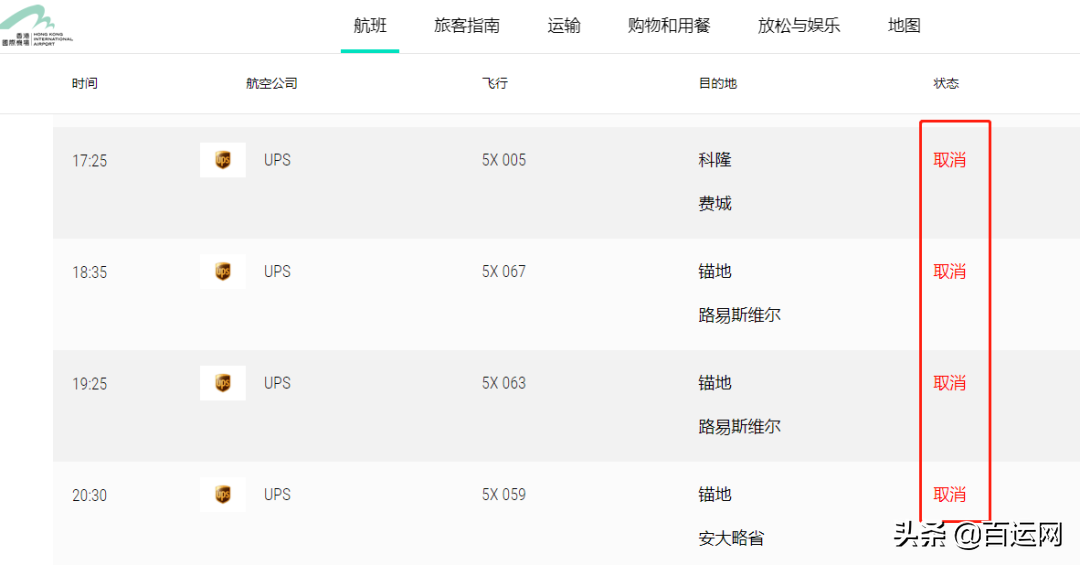Select the 17:25 departure time
The height and width of the screenshot is (565, 1080).
click(x=90, y=161)
